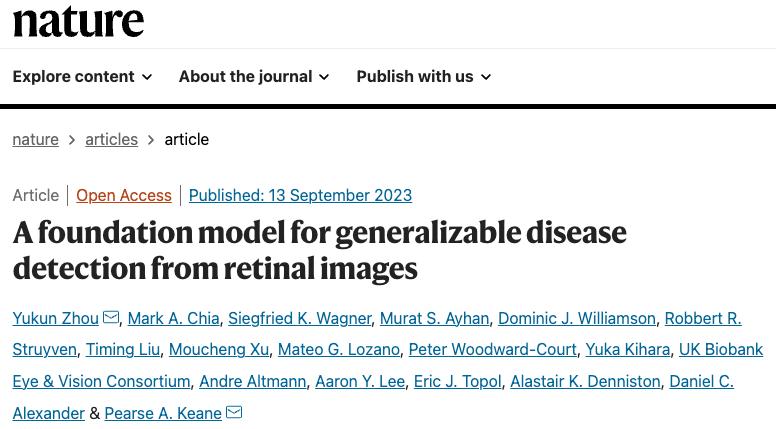Click the Nature logo

coord(78,20)
